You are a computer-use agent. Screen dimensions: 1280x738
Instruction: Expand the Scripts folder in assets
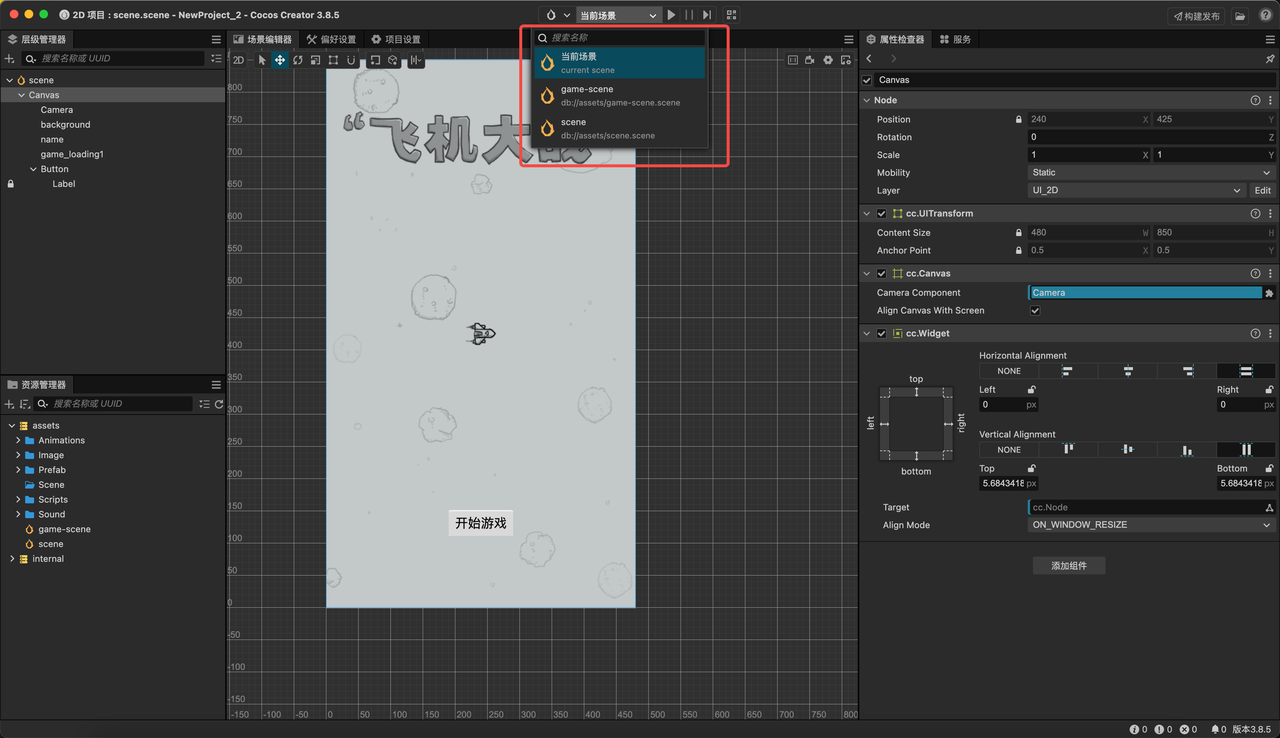coord(18,499)
